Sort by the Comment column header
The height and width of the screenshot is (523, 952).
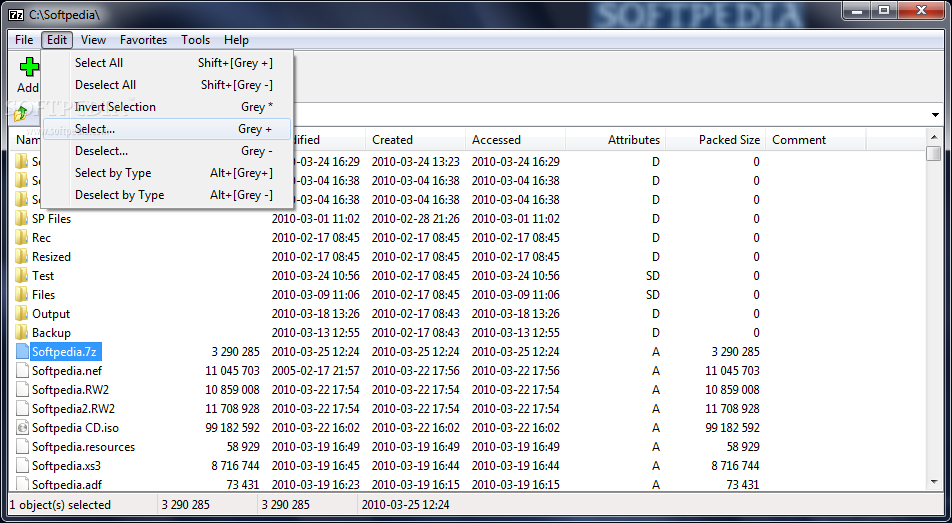816,140
